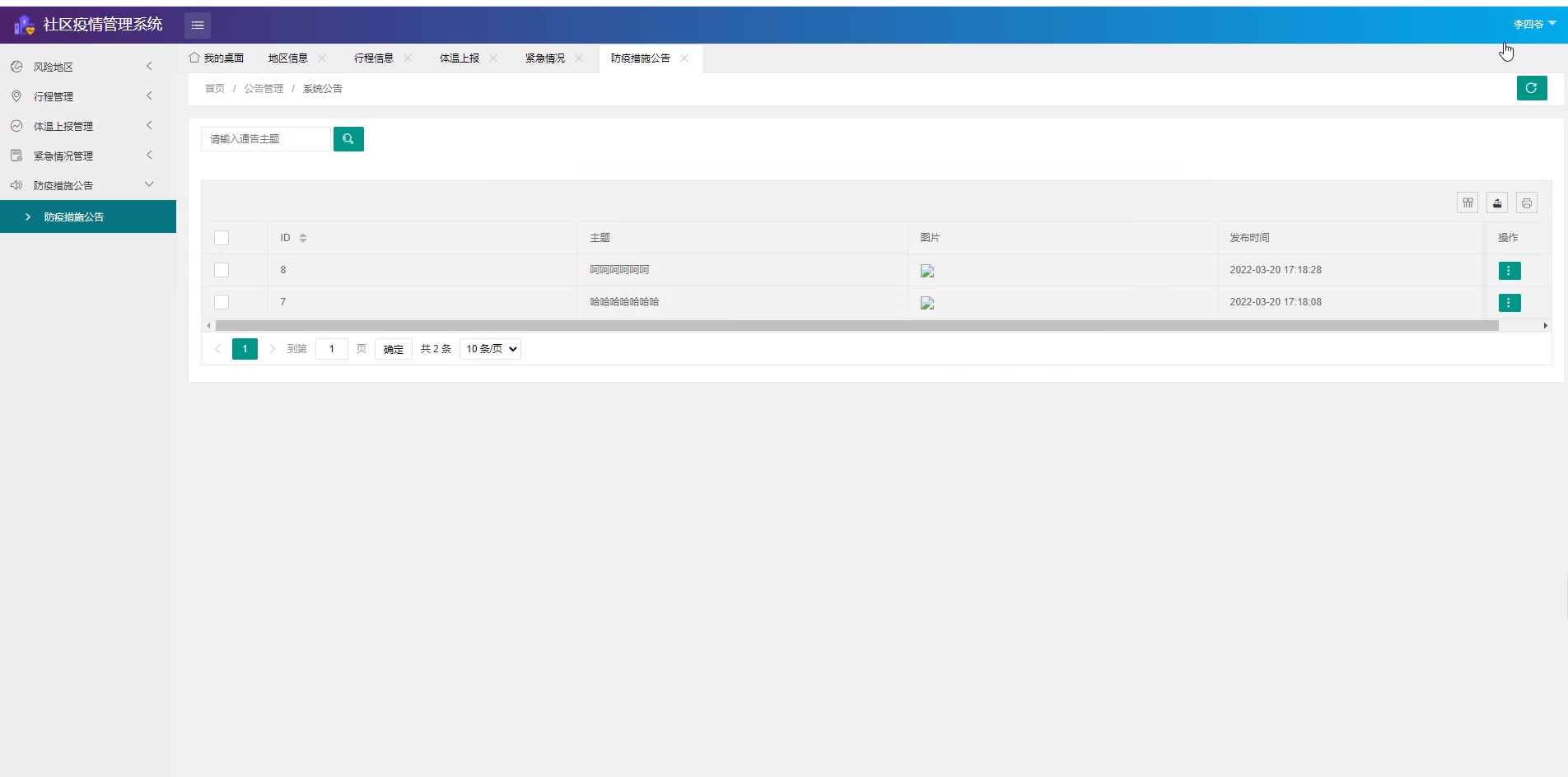Screen dimensions: 1568x777
Task: Expand 体温上报管理 menu chevron
Action: tap(149, 125)
